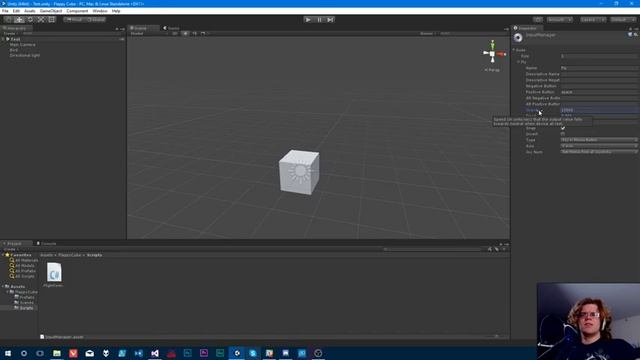Select the C# script file thumbnail
640x360 pixels.
54,272
